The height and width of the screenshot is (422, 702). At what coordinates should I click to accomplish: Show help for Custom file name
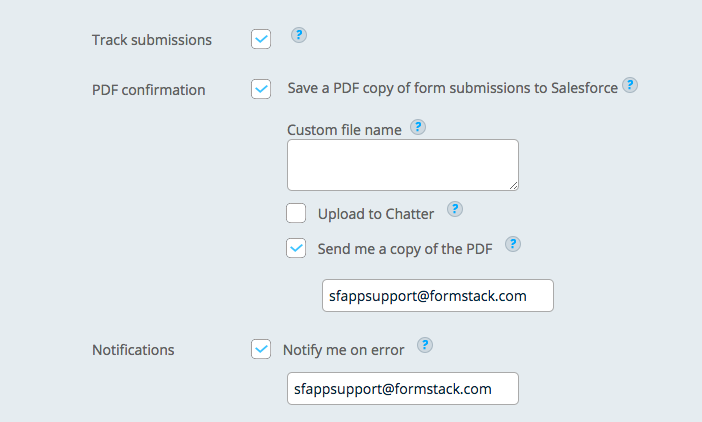pyautogui.click(x=418, y=127)
